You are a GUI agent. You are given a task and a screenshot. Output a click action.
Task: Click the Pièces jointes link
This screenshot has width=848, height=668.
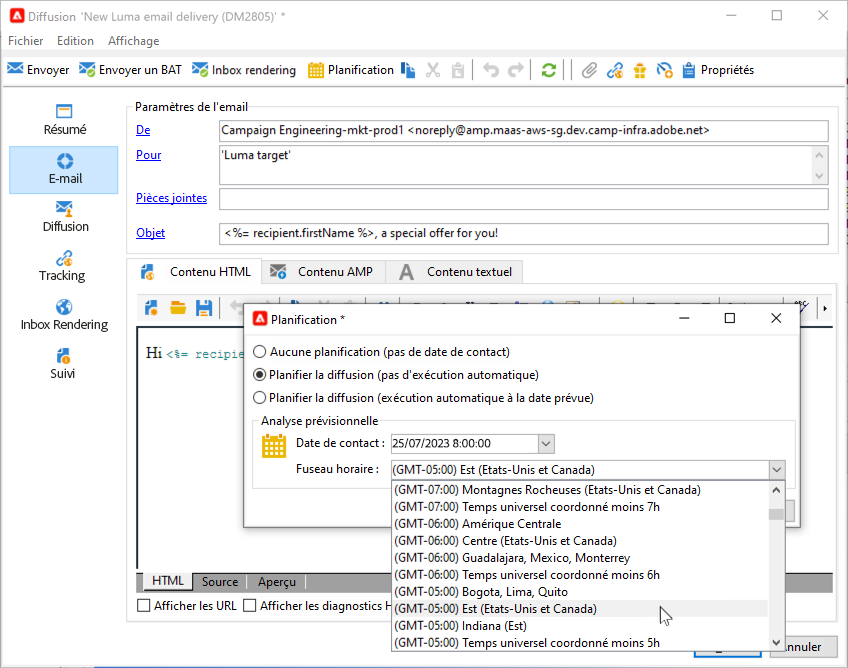[171, 198]
